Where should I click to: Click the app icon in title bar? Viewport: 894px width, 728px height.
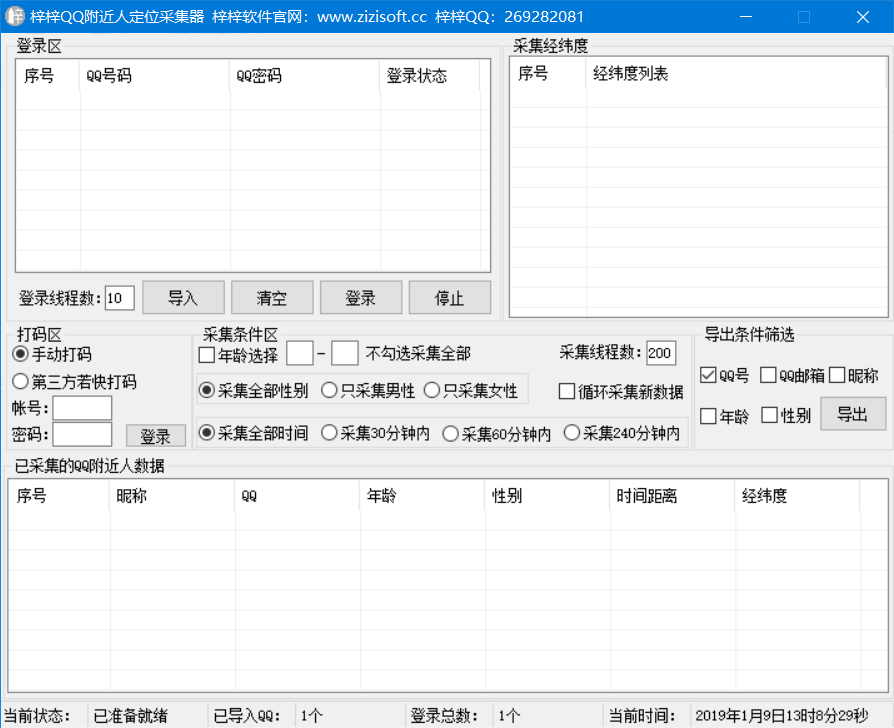[x=16, y=17]
